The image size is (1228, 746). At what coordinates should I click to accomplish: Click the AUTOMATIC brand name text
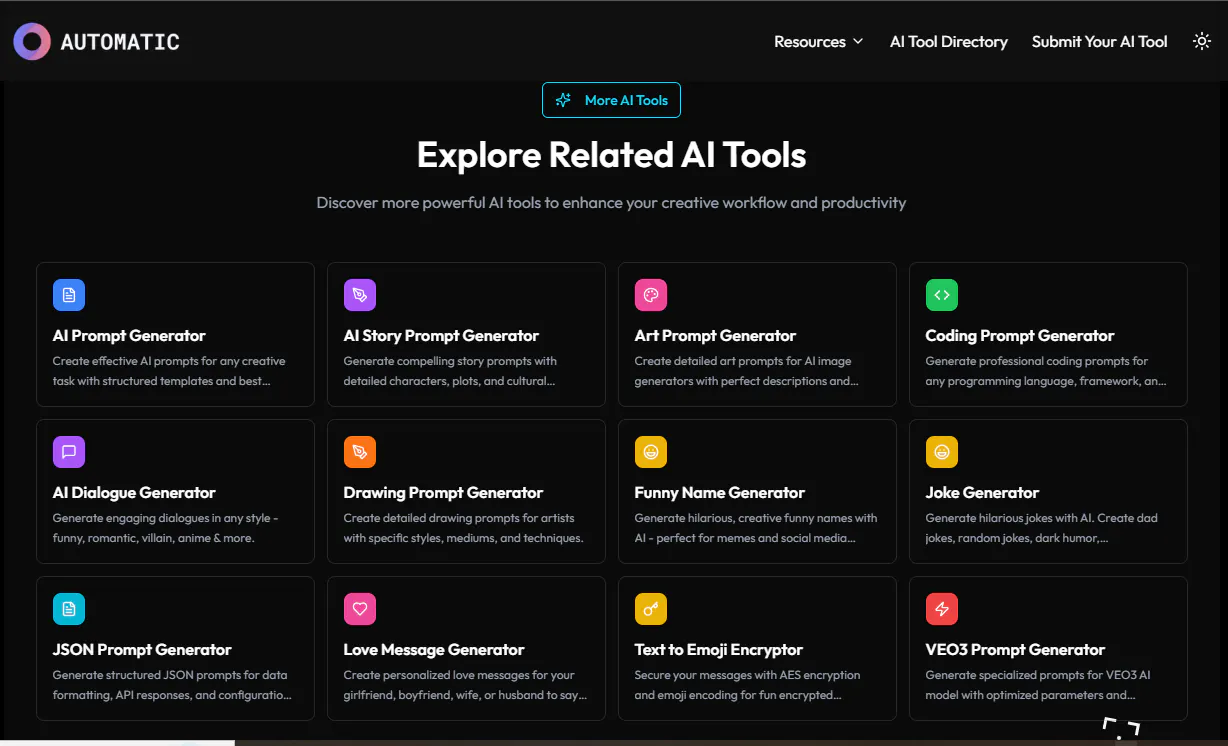point(120,42)
